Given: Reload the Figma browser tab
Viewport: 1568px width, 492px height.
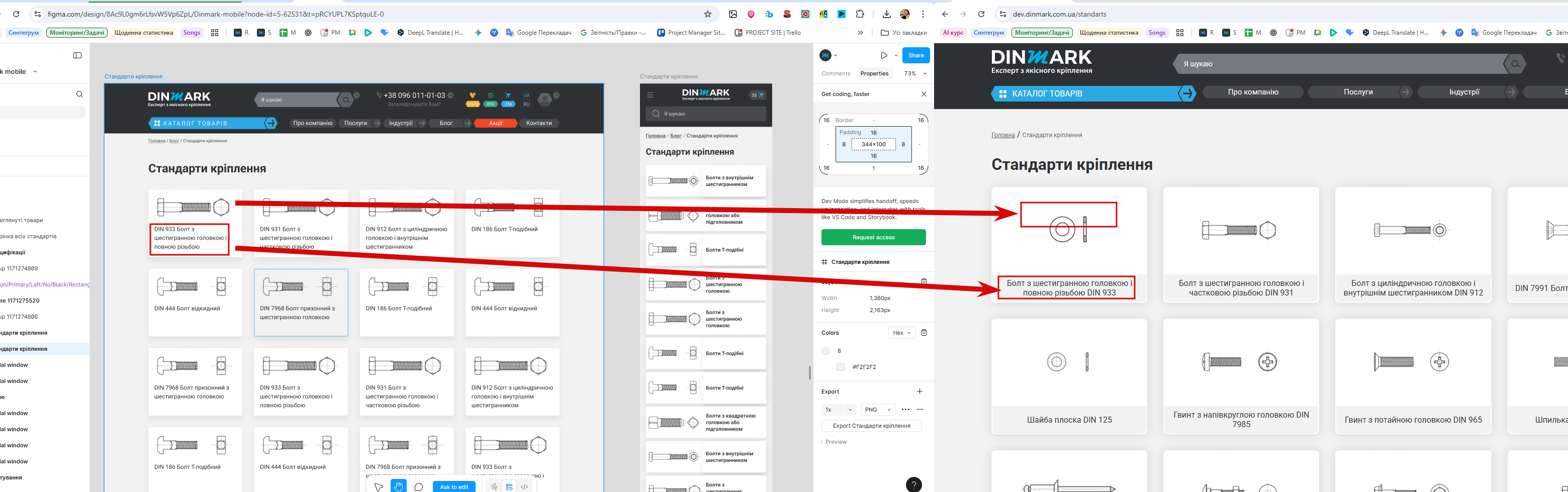Looking at the screenshot, I should click(16, 14).
